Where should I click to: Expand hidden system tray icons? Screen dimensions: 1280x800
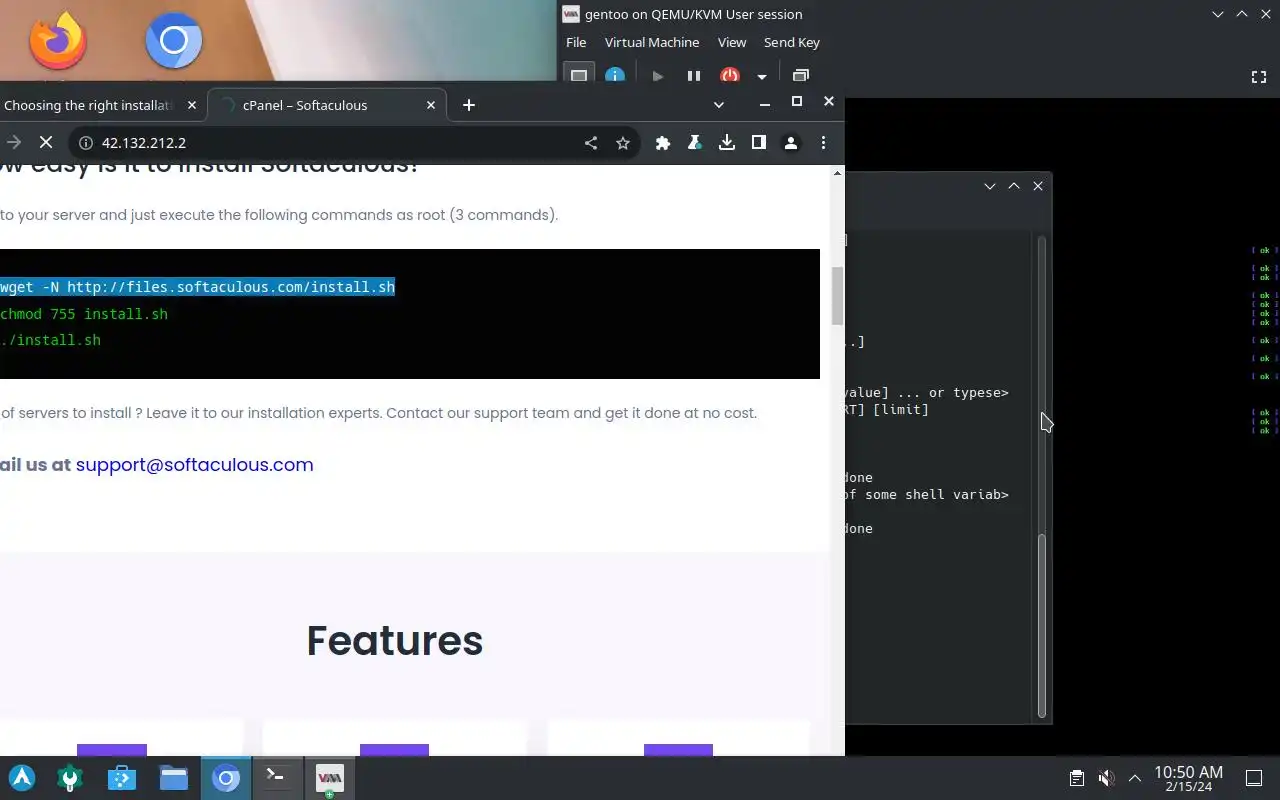pyautogui.click(x=1135, y=778)
